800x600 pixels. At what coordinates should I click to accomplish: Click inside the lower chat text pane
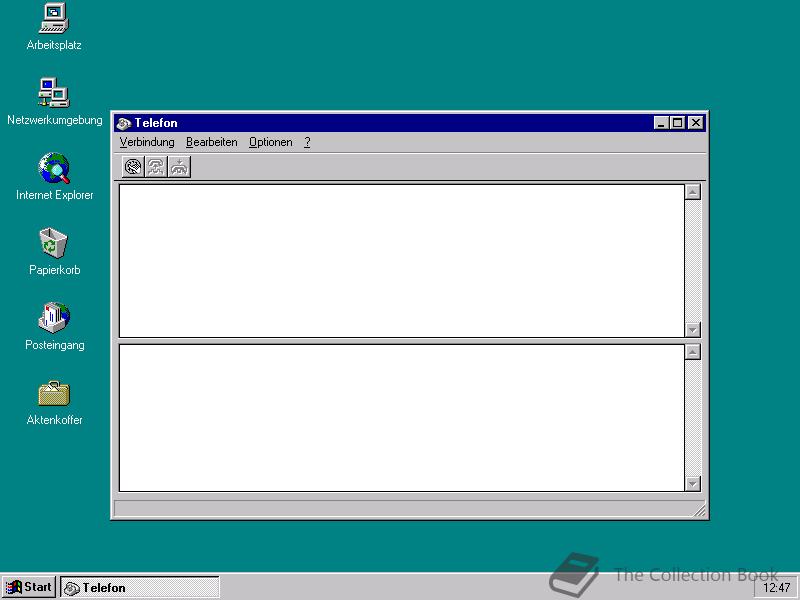[x=402, y=418]
